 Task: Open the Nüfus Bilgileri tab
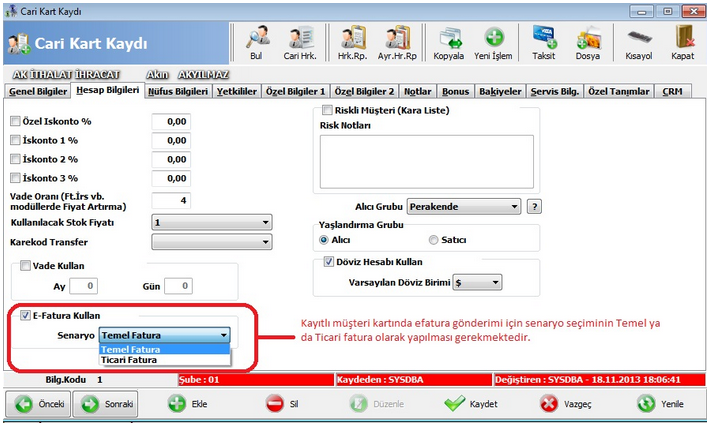click(178, 91)
